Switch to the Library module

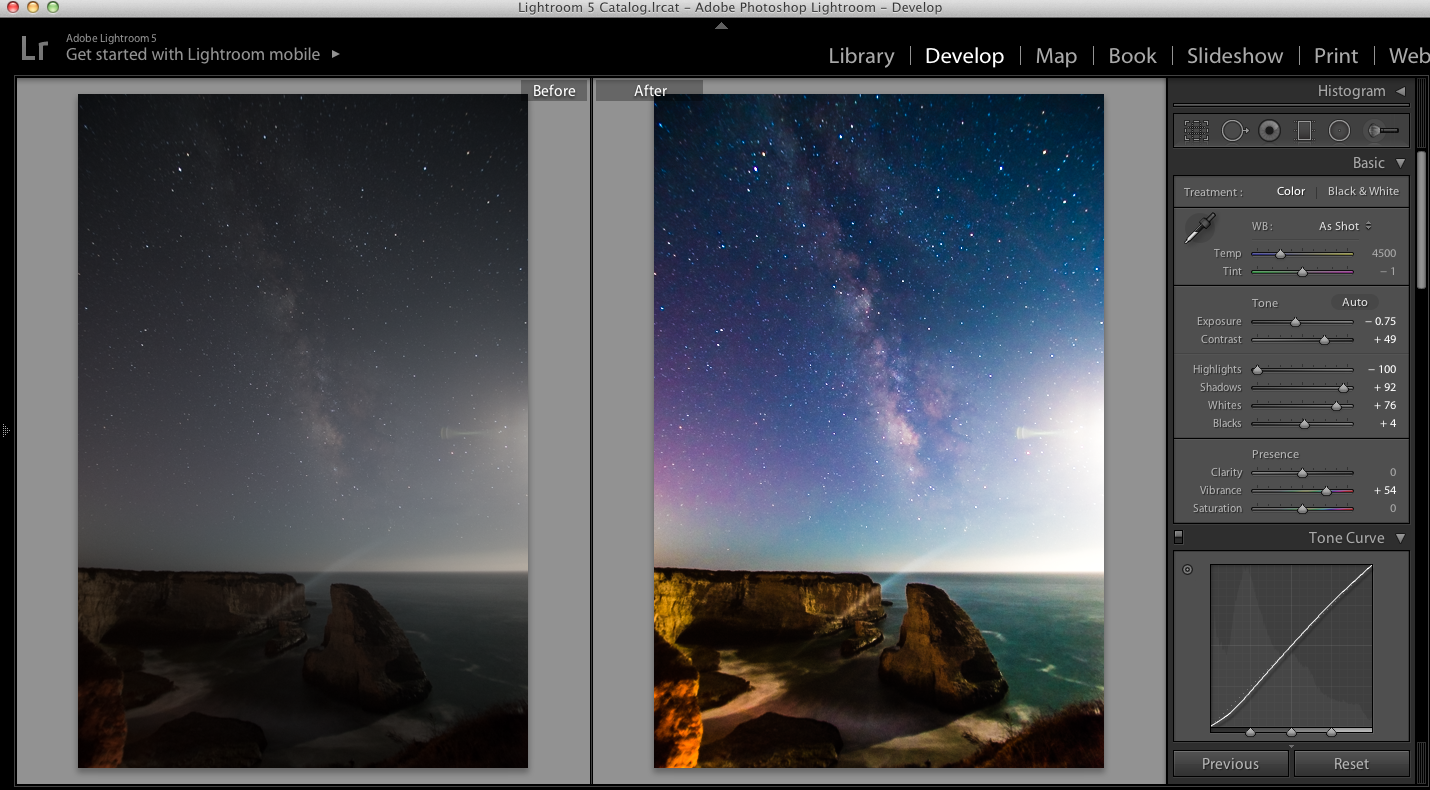[x=861, y=56]
